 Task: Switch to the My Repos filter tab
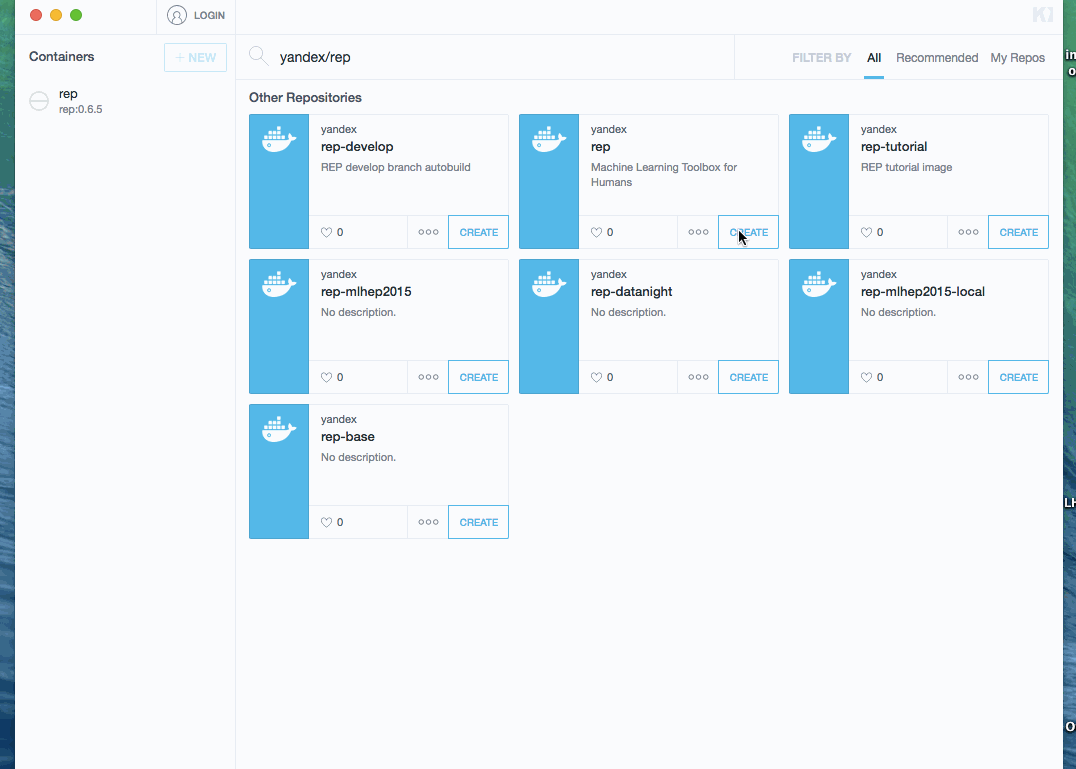[x=1017, y=58]
